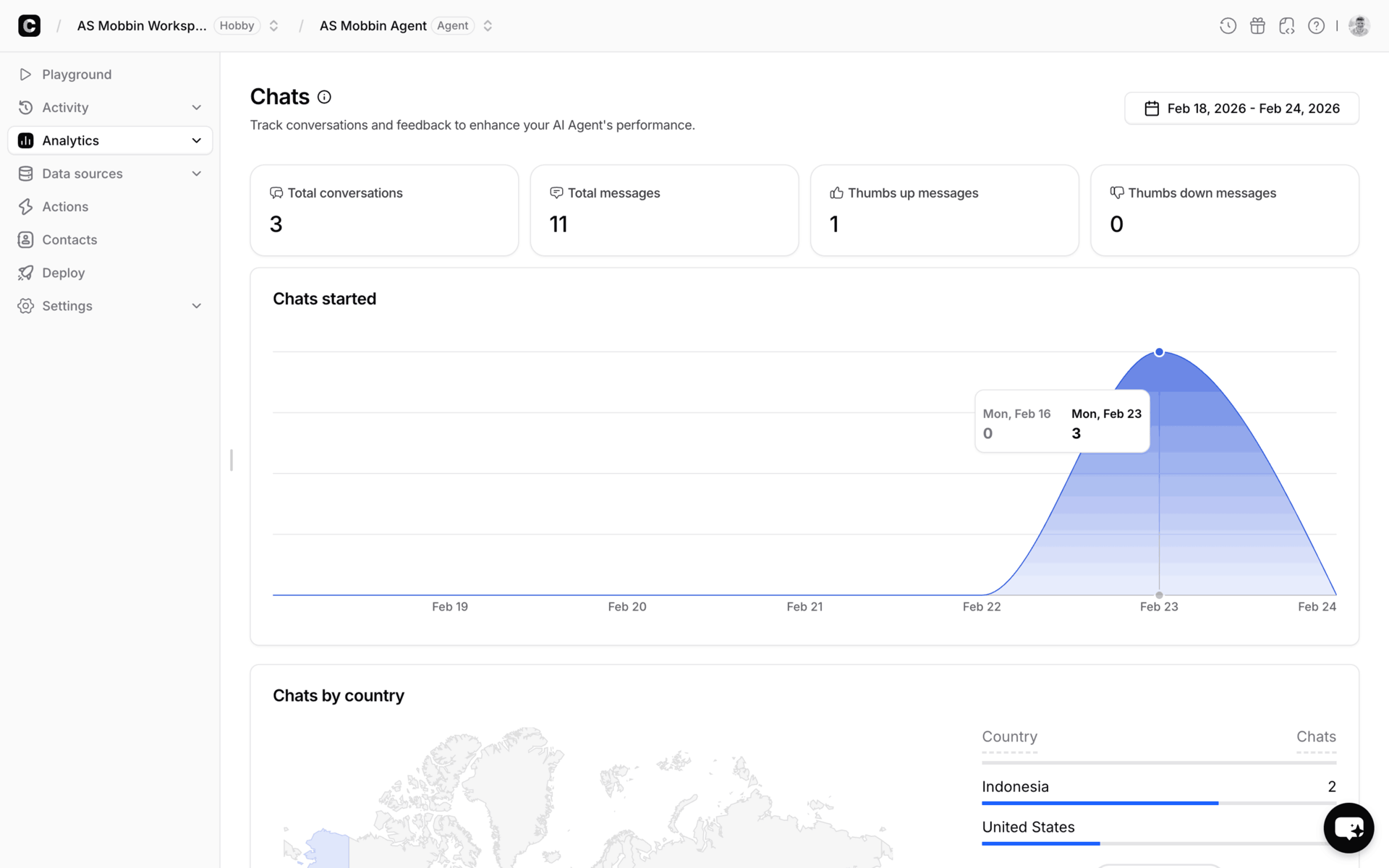Click the Total messages value 11

(558, 224)
